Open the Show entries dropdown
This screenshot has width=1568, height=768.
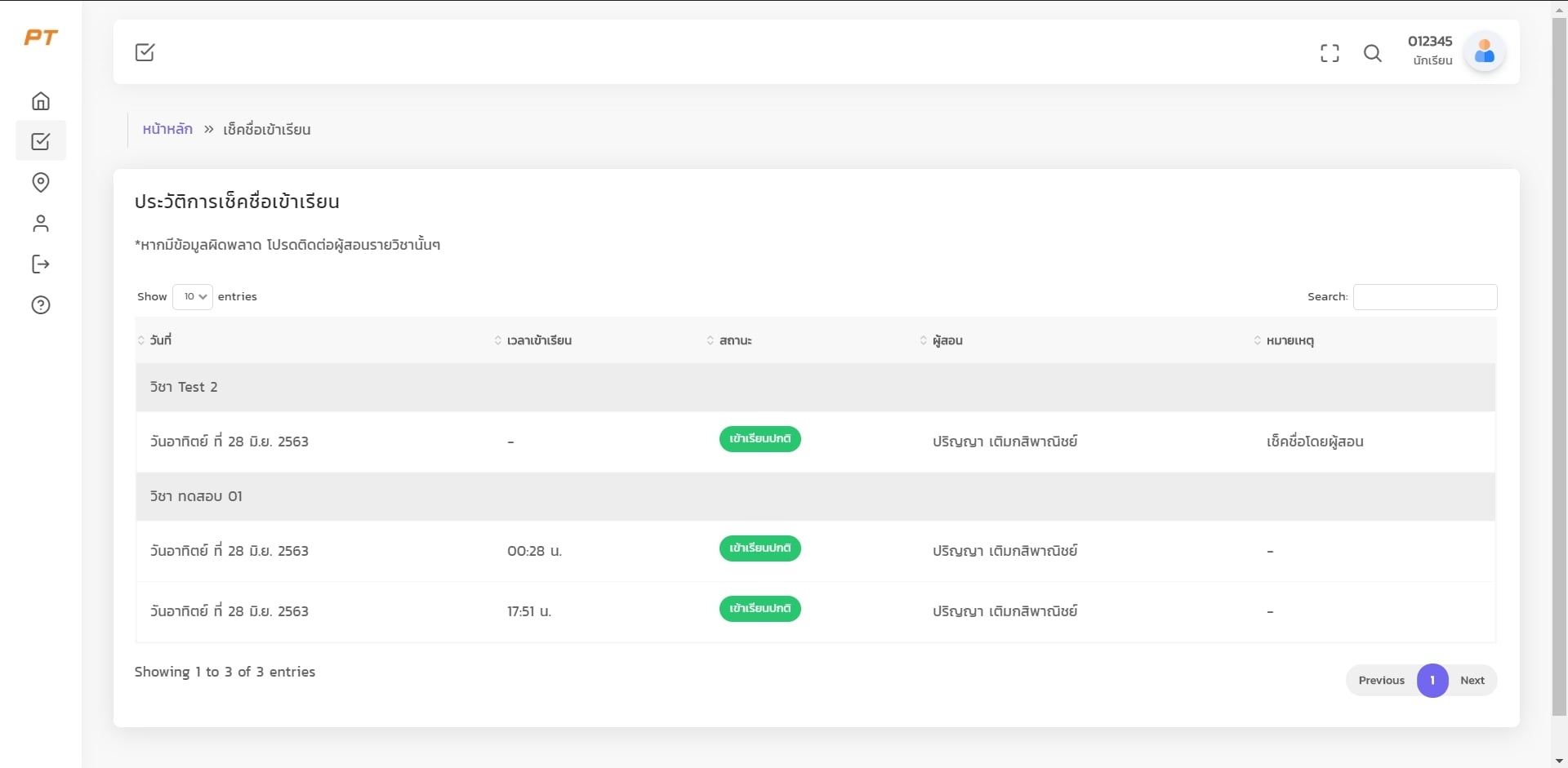(193, 296)
